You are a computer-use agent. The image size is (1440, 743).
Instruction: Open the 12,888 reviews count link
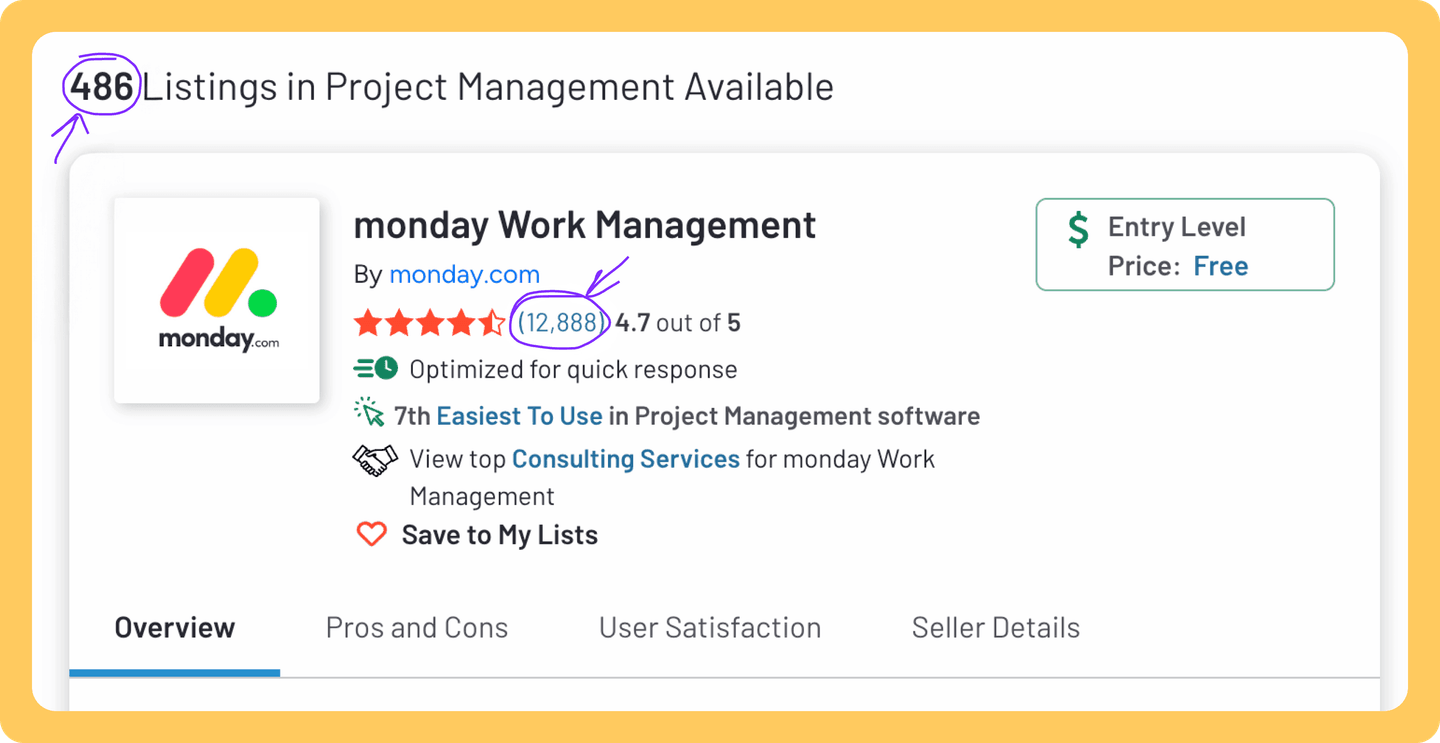[x=559, y=323]
